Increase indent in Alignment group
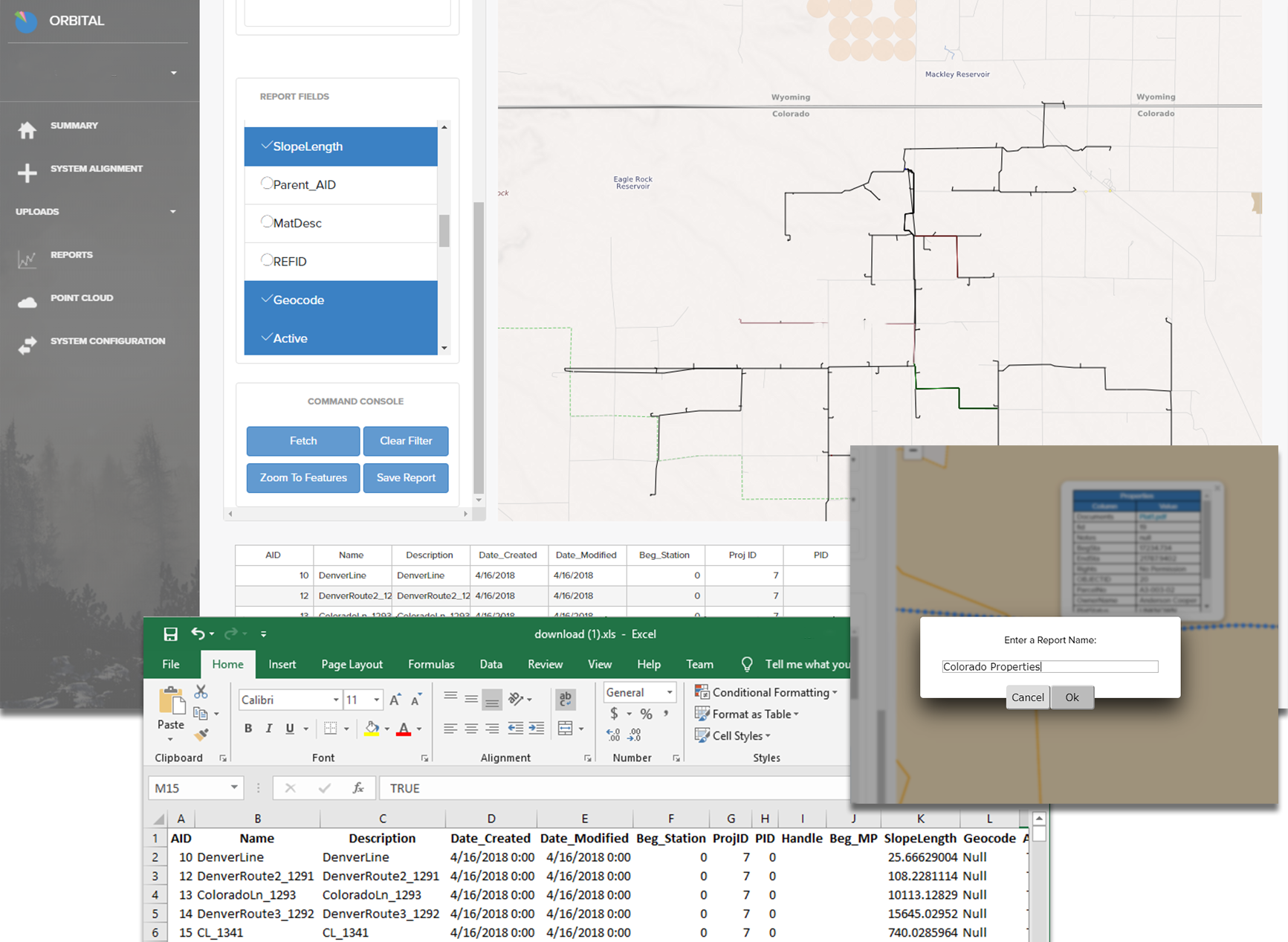Image resolution: width=1288 pixels, height=942 pixels. (x=536, y=729)
